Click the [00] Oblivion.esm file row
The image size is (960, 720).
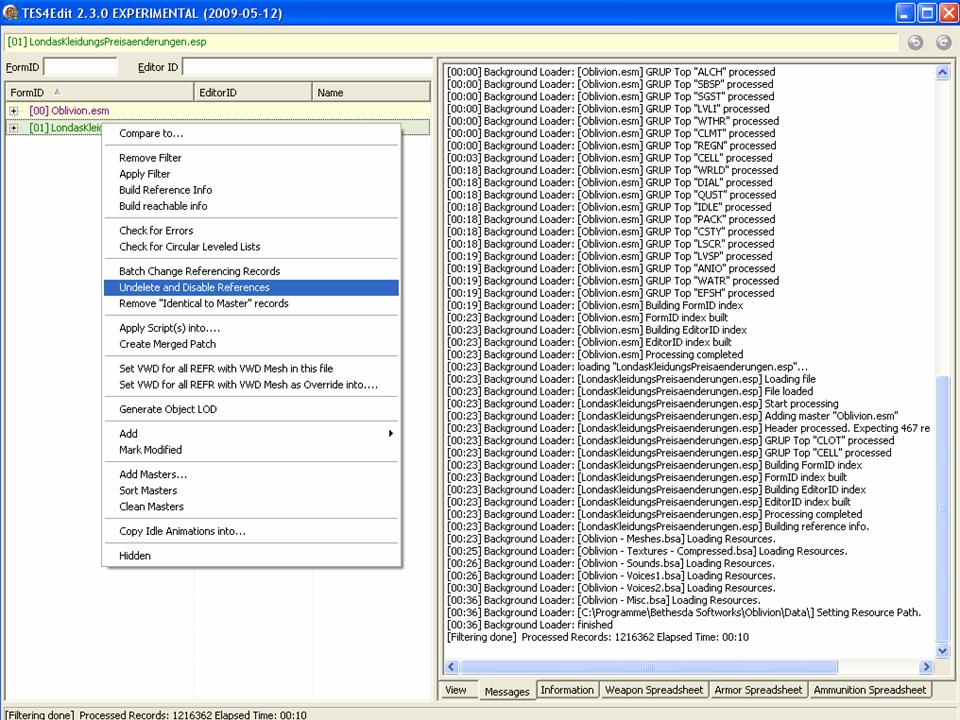[217, 111]
